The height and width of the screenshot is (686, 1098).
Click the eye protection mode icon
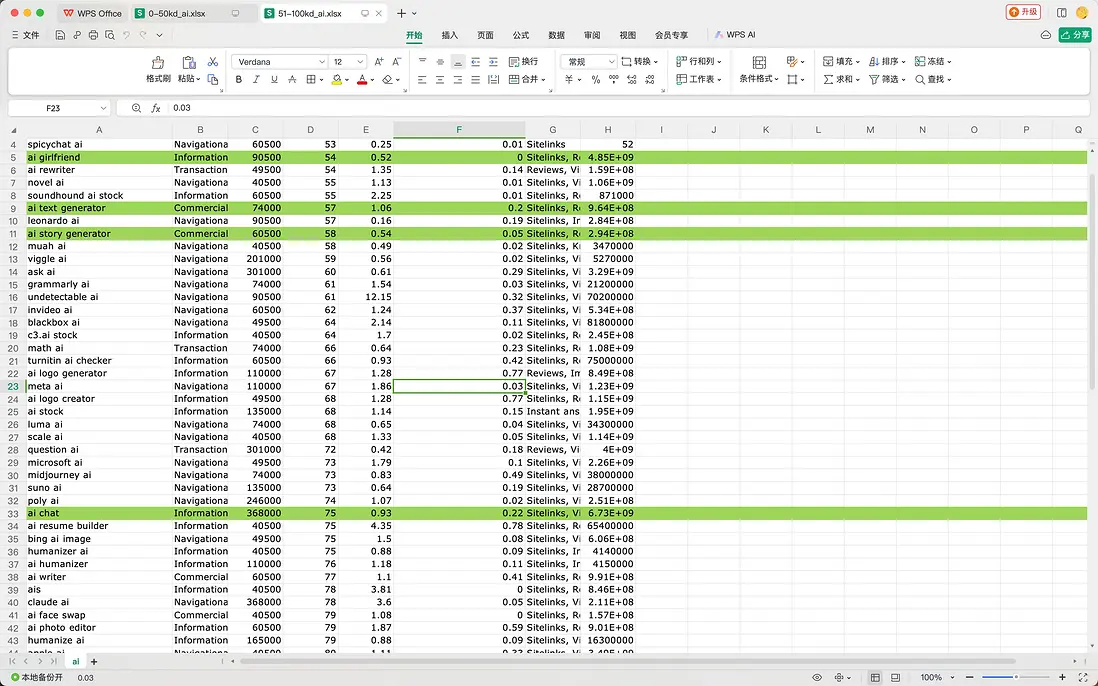(816, 678)
